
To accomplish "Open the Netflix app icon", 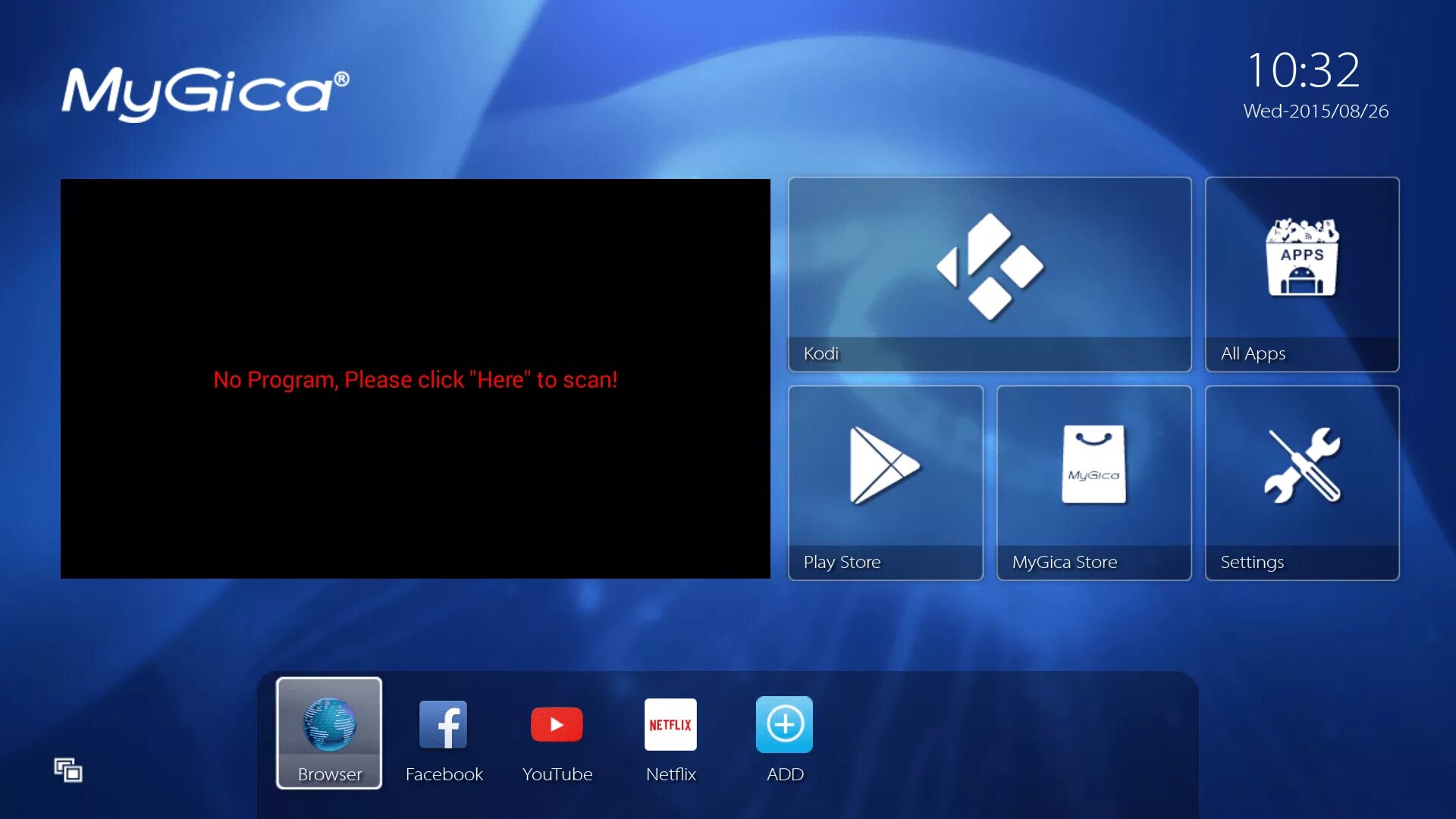I will pyautogui.click(x=670, y=724).
